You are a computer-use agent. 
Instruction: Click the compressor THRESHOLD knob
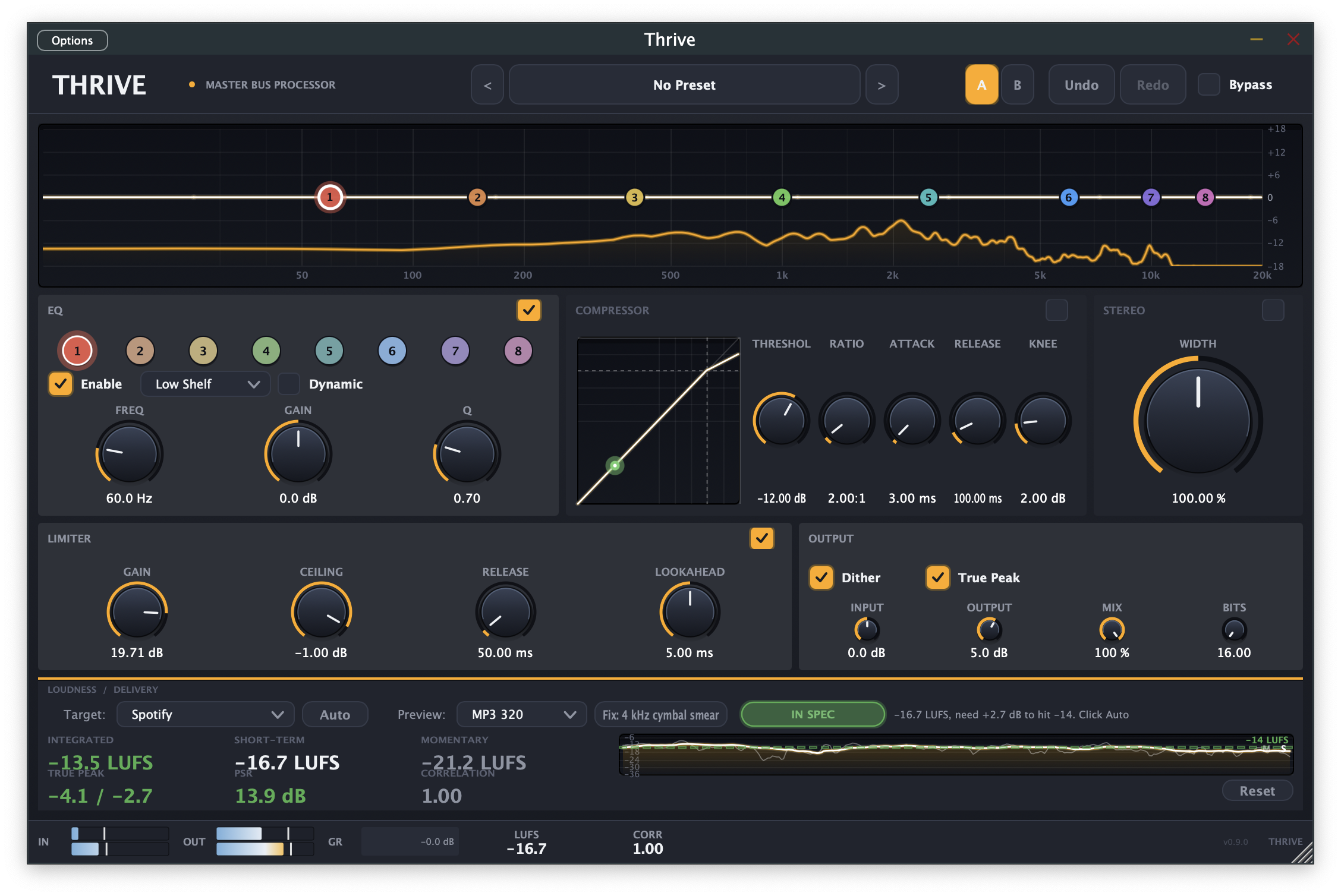tap(782, 421)
